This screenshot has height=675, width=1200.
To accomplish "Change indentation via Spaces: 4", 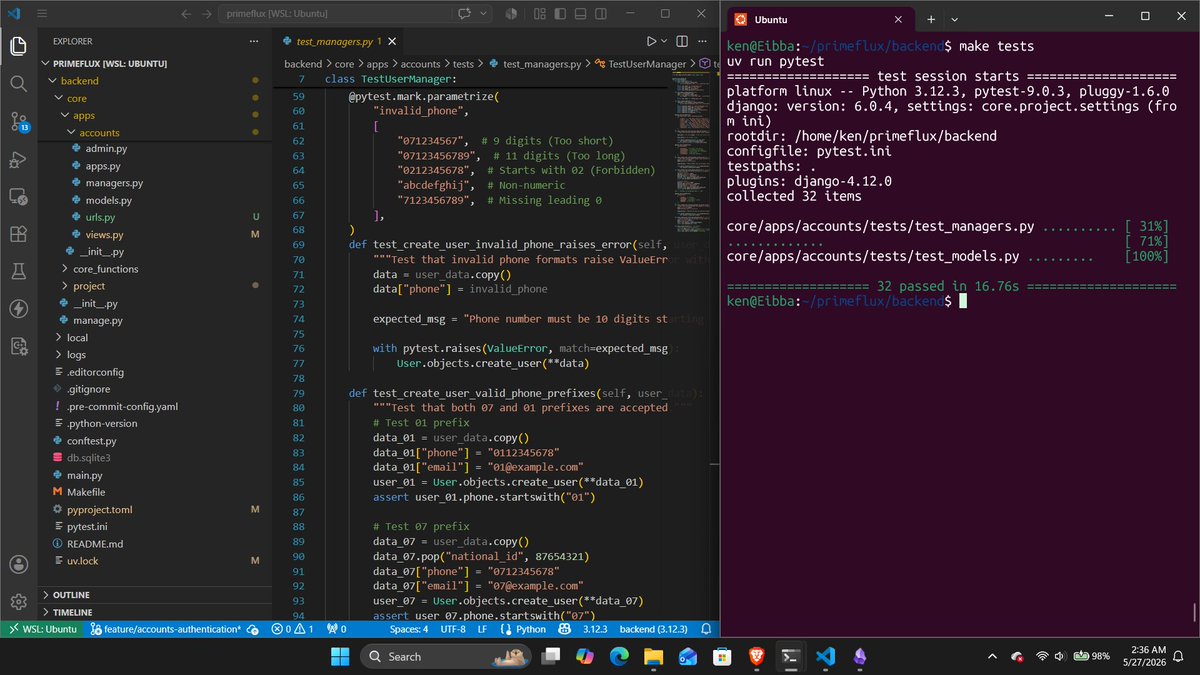I will 409,629.
